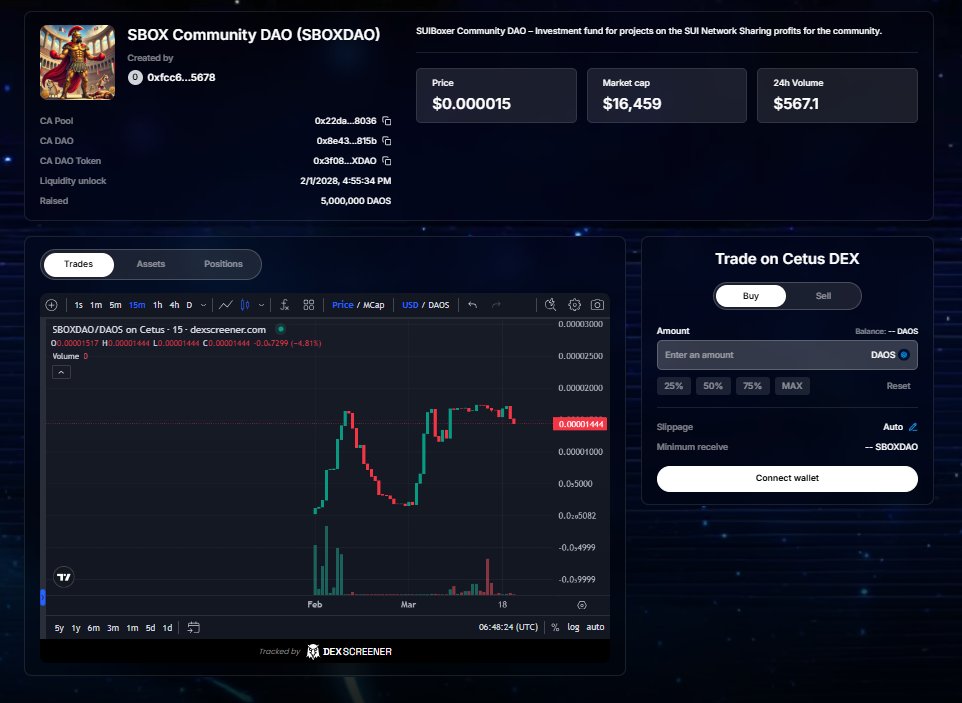Set chart range to 1y

(76, 628)
